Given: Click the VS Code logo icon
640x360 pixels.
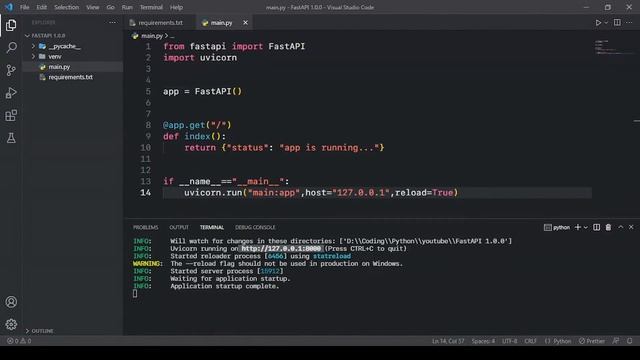Looking at the screenshot, I should point(9,7).
